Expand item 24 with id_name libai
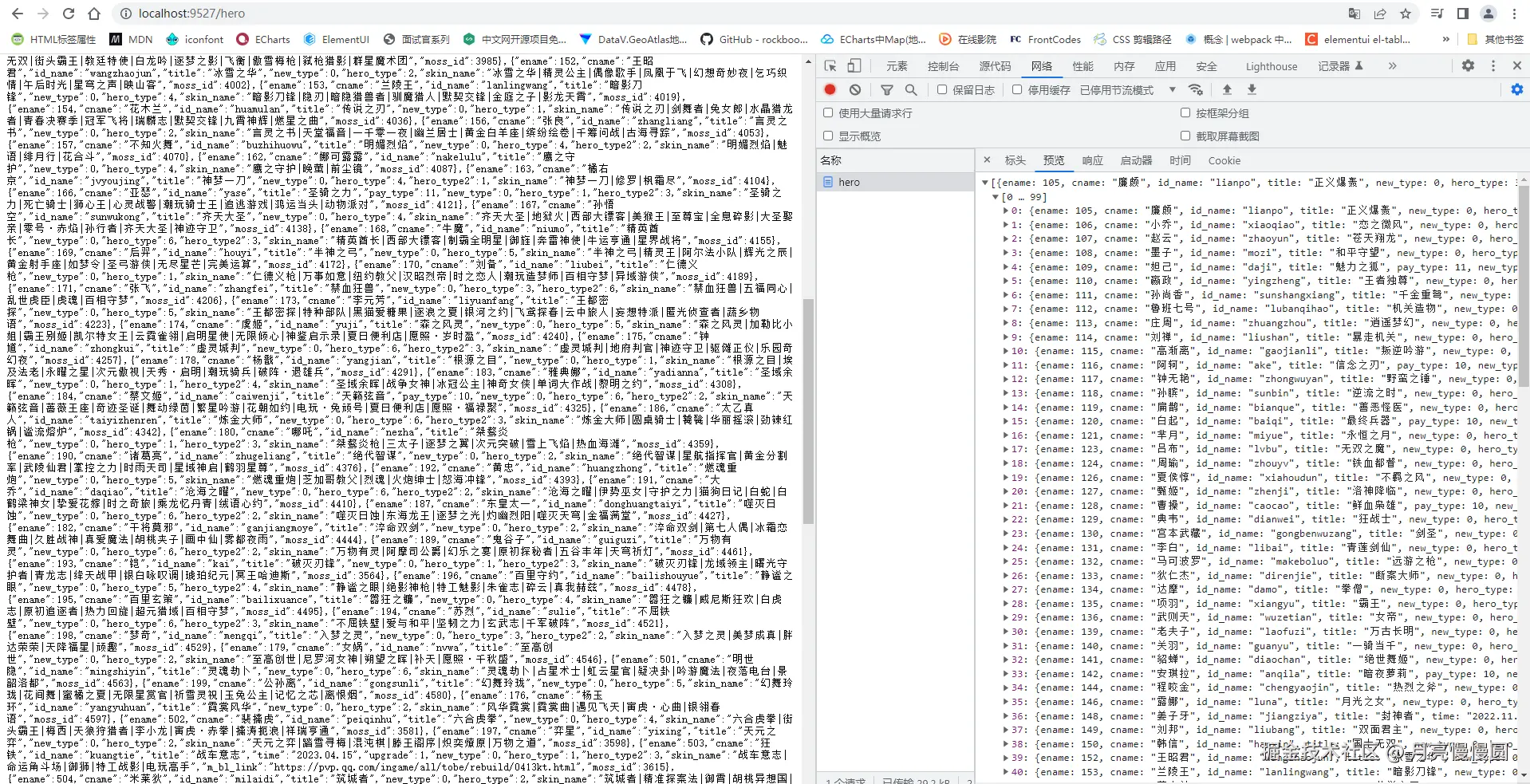 pos(1005,548)
